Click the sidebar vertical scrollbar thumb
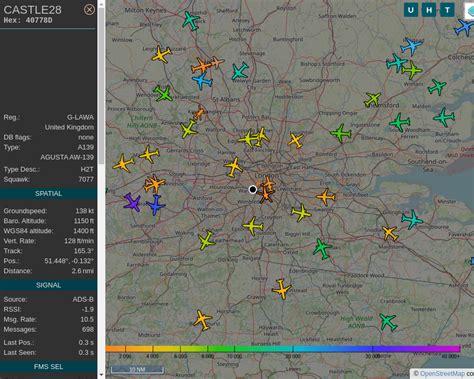474x379 pixels. (x=101, y=86)
